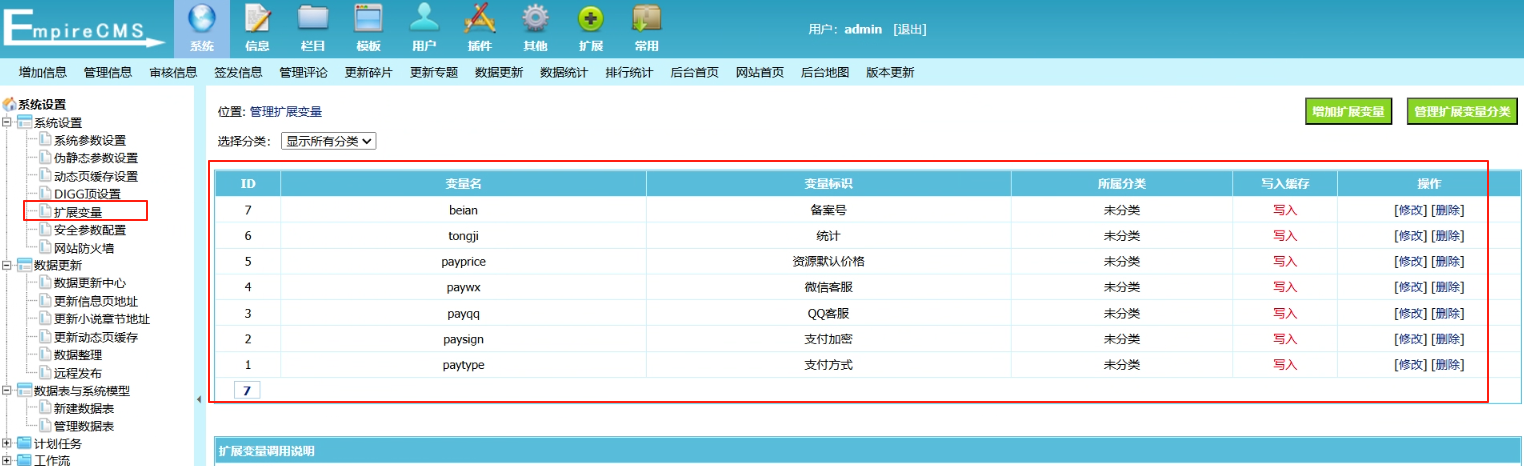Collapse the 数据更新 tree folder
The image size is (1524, 466).
(7, 265)
